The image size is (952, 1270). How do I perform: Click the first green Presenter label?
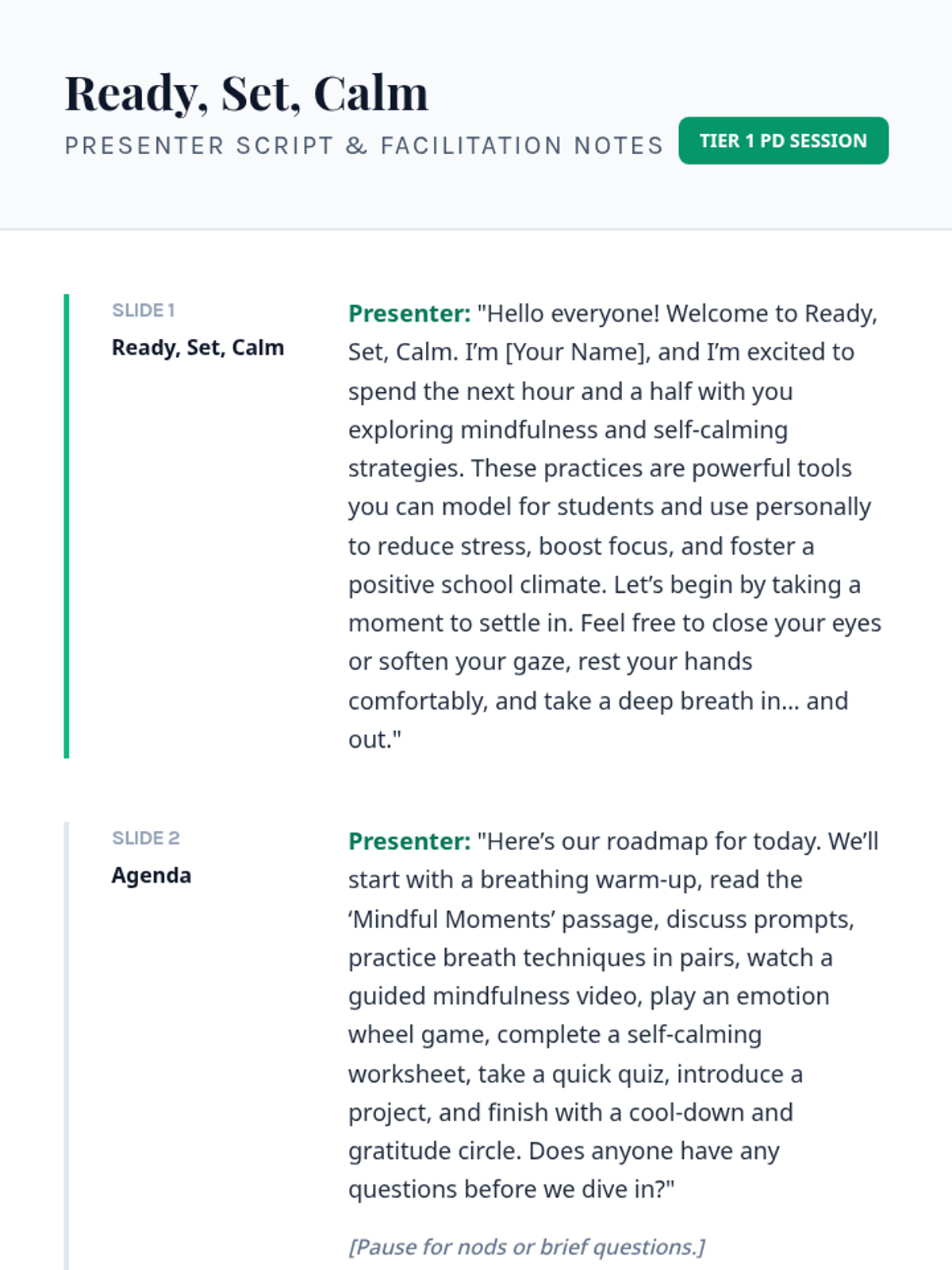pyautogui.click(x=409, y=314)
